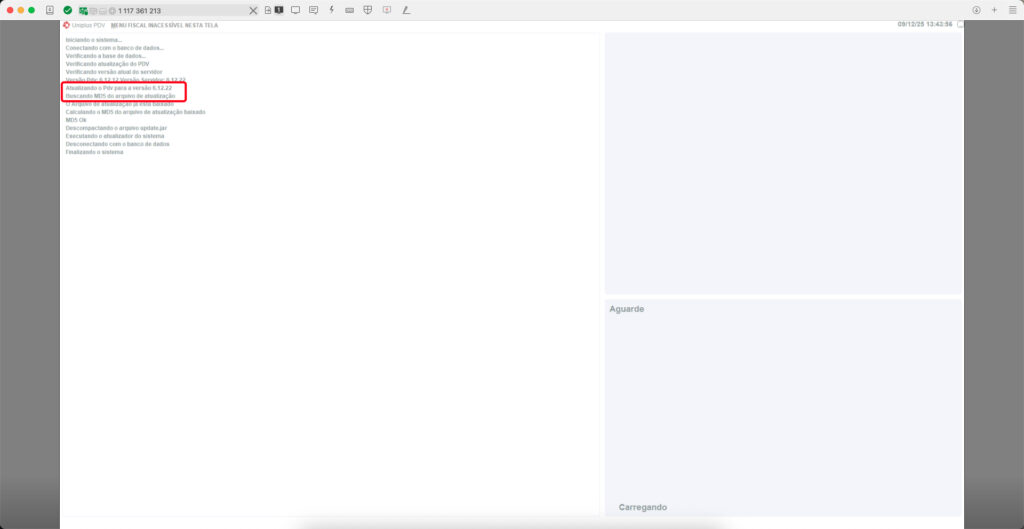Click the MENU FISCAL INACESSÍVEL NESTA TELA label
The width and height of the screenshot is (1024, 529).
(x=164, y=25)
